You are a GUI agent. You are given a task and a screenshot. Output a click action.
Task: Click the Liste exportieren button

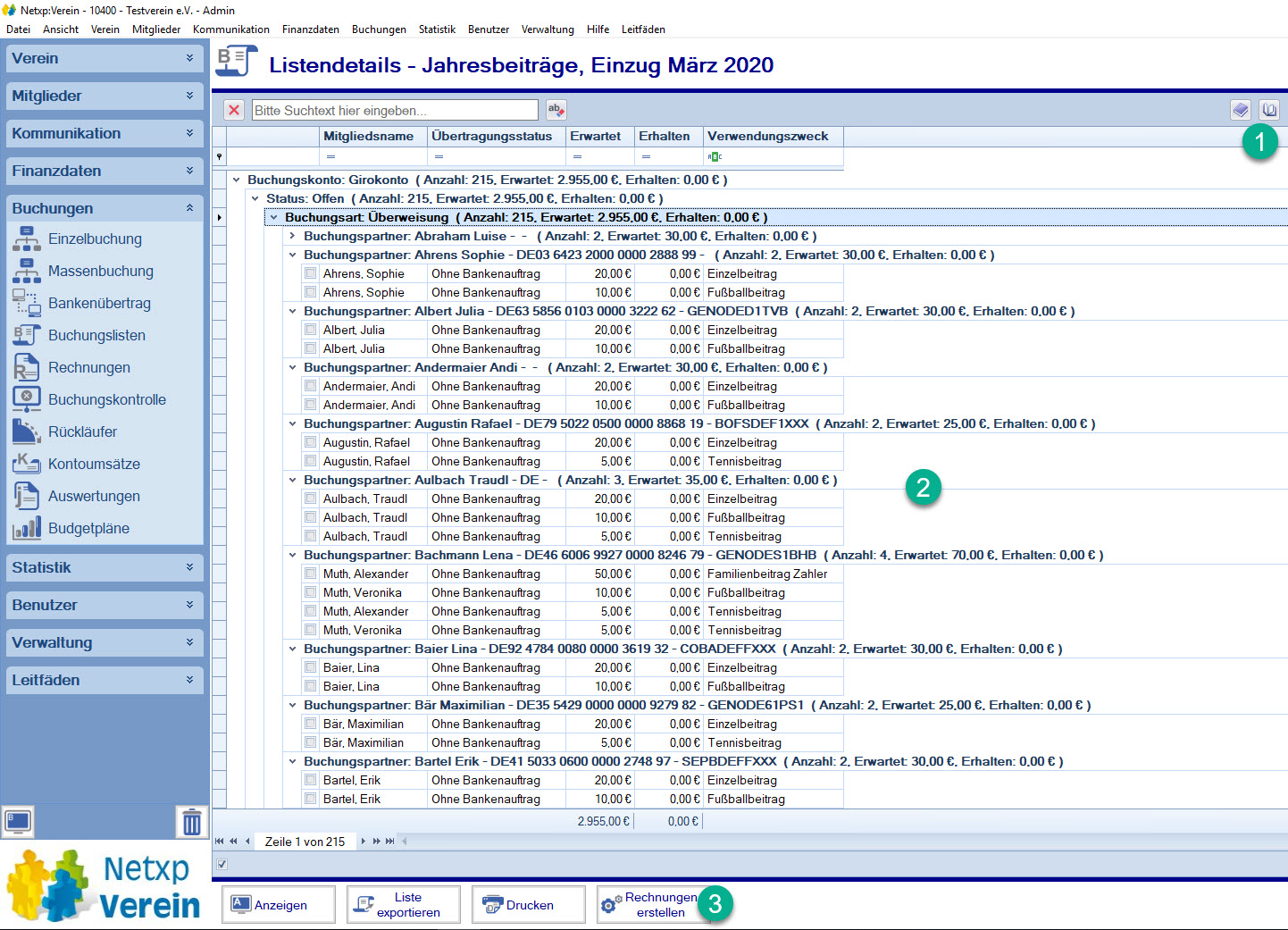point(404,905)
